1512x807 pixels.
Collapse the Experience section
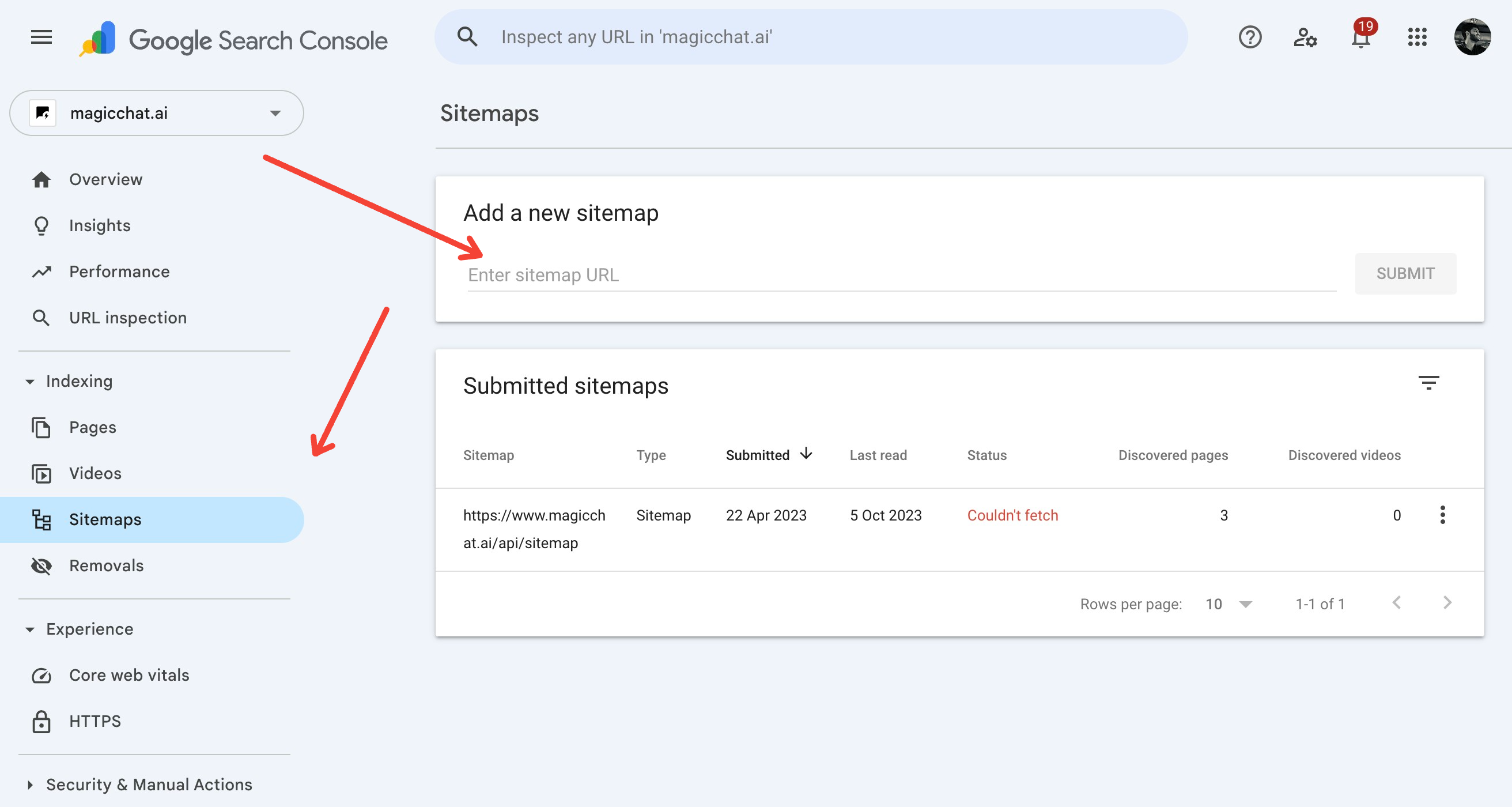[x=29, y=629]
